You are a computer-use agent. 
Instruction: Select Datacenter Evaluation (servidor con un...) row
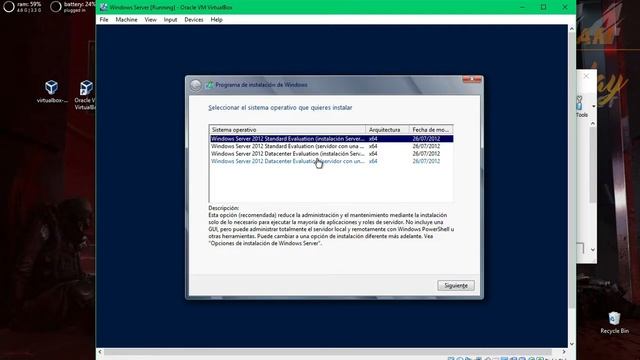click(x=331, y=161)
